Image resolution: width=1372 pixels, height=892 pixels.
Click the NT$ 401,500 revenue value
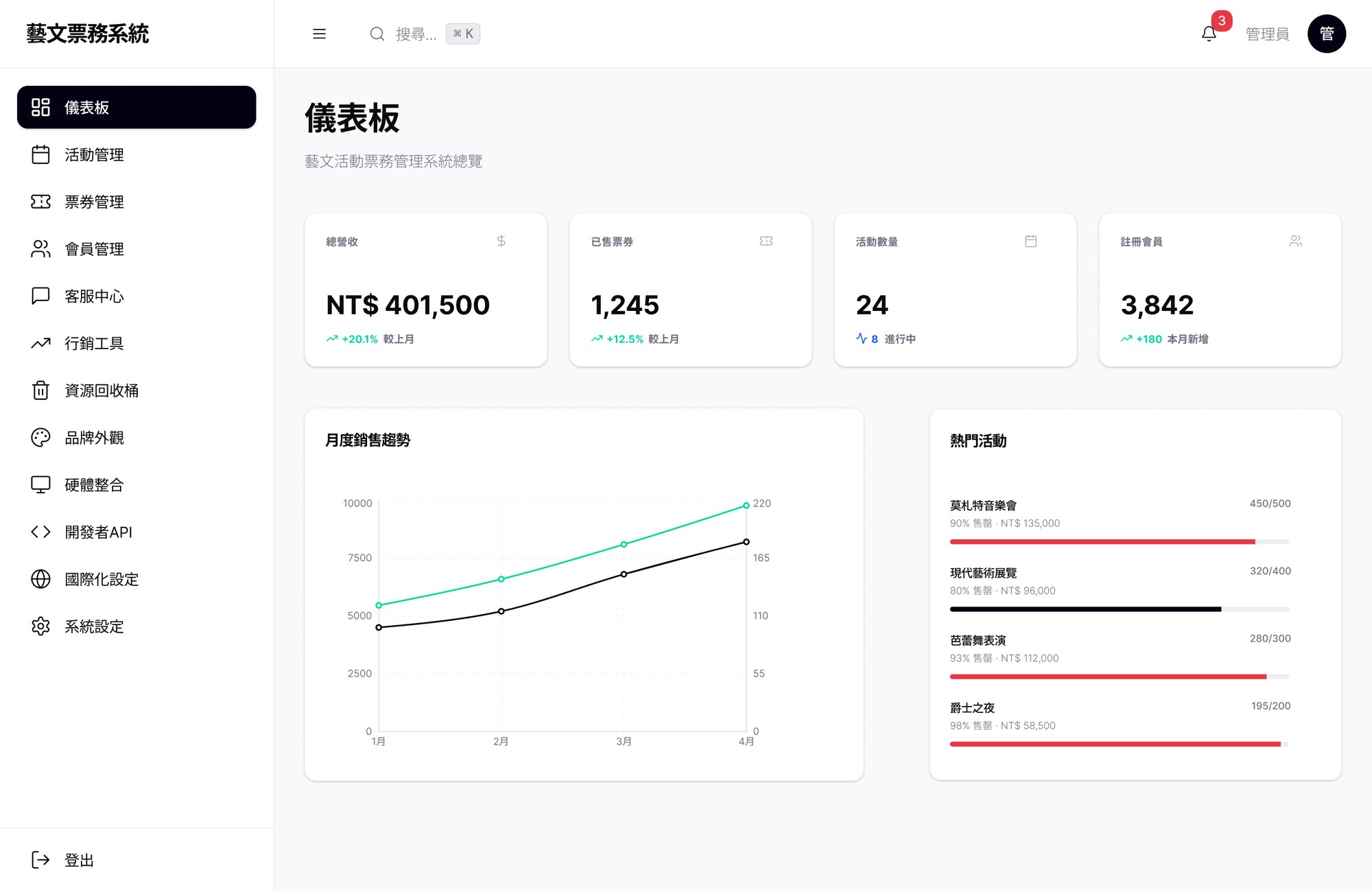pyautogui.click(x=408, y=305)
